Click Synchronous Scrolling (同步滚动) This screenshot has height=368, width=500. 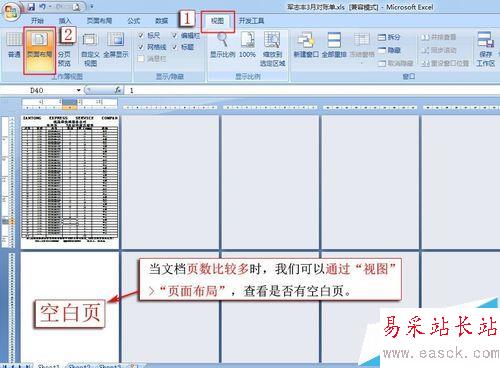[x=439, y=50]
